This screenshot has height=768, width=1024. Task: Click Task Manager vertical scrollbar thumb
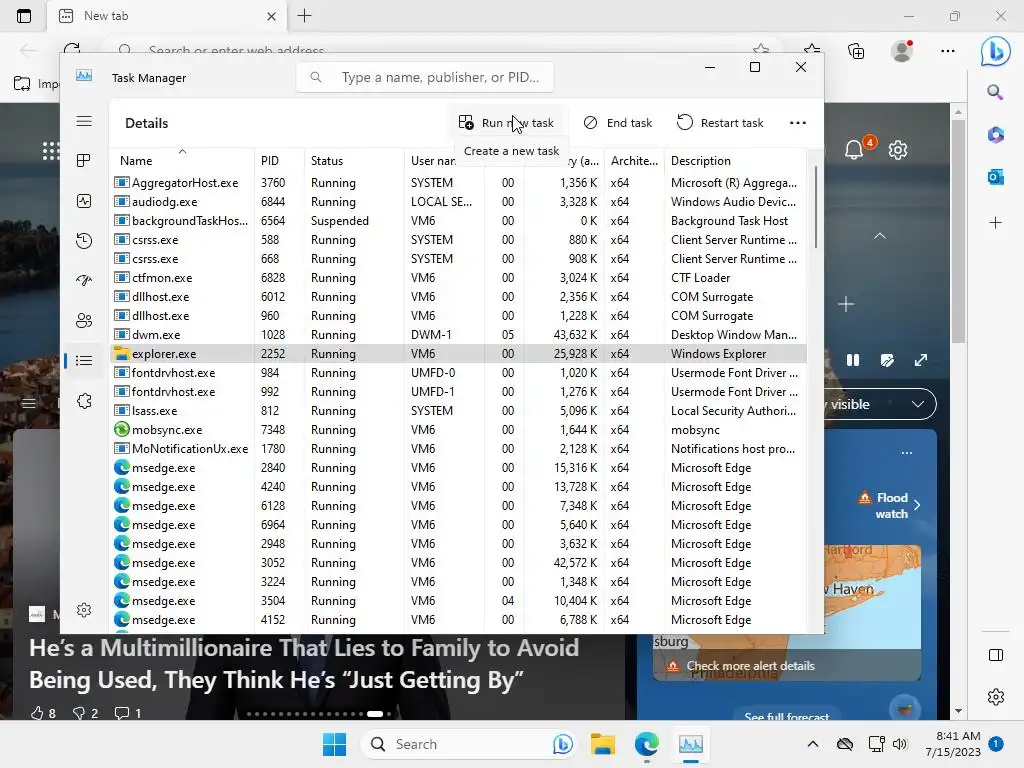815,206
